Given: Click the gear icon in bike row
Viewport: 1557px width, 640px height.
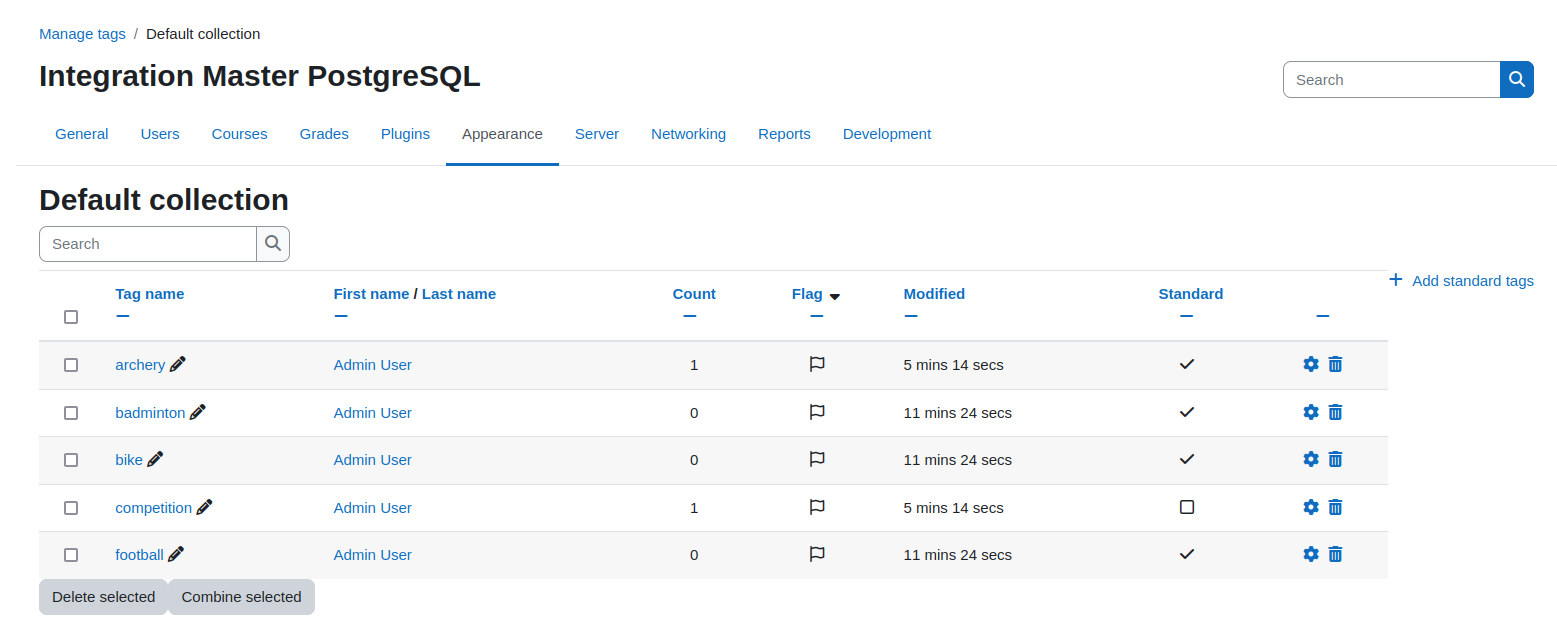Looking at the screenshot, I should pos(1311,459).
